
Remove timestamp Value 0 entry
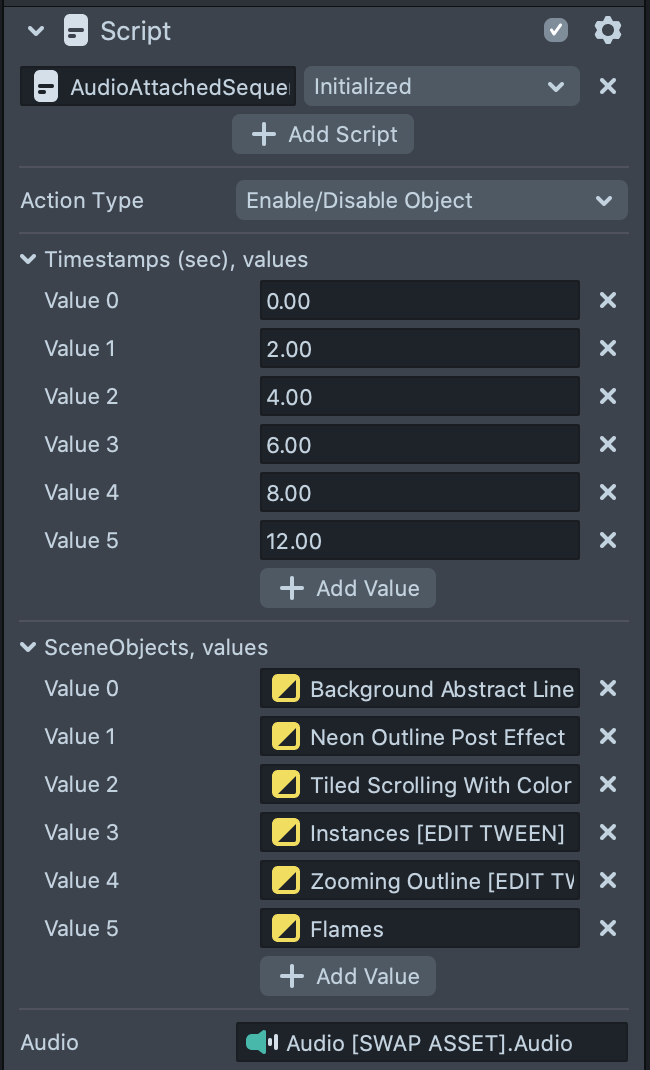[x=607, y=300]
